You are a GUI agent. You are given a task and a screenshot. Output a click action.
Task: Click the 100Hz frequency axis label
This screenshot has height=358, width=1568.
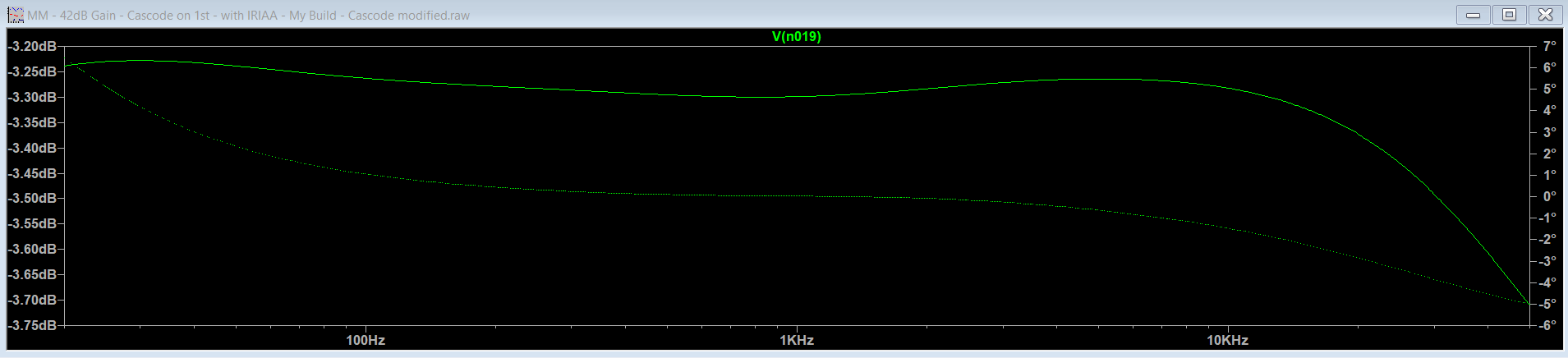(366, 340)
